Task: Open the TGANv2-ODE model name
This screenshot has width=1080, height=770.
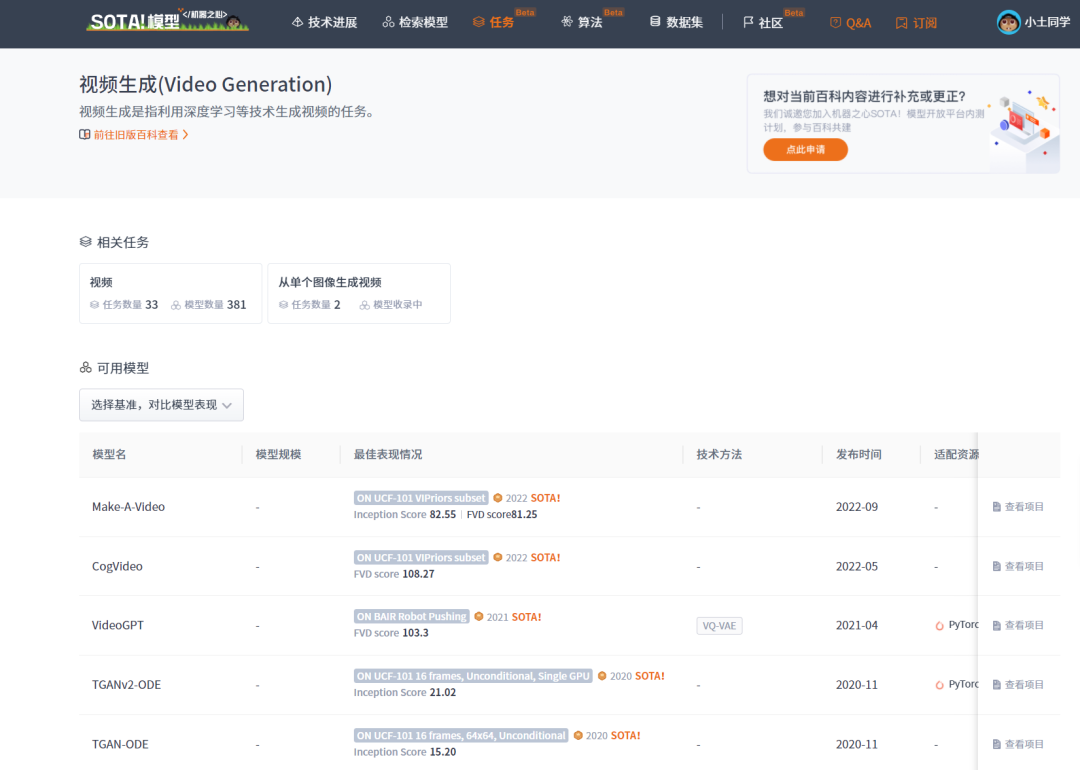Action: pyautogui.click(x=126, y=685)
